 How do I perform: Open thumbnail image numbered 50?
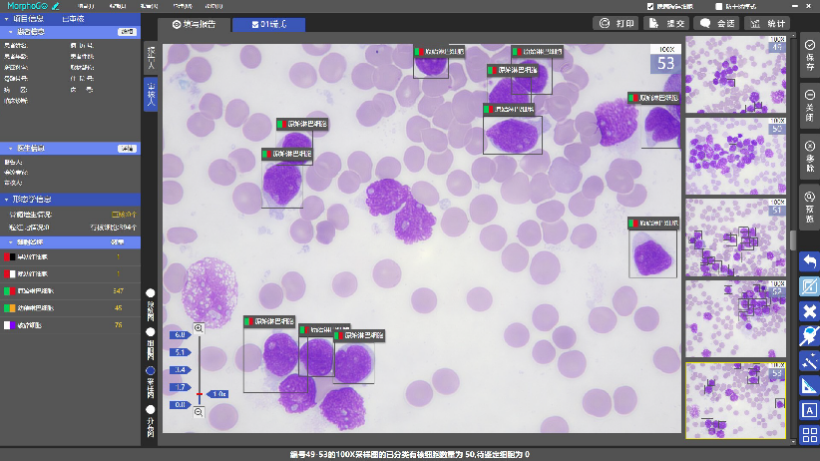tap(736, 156)
